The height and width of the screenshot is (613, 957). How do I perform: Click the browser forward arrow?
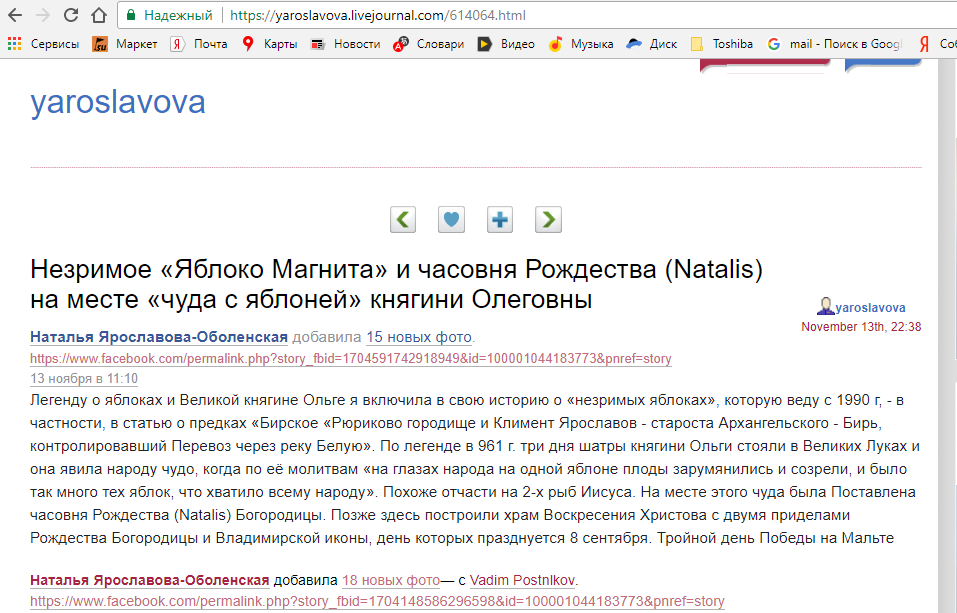tap(43, 15)
